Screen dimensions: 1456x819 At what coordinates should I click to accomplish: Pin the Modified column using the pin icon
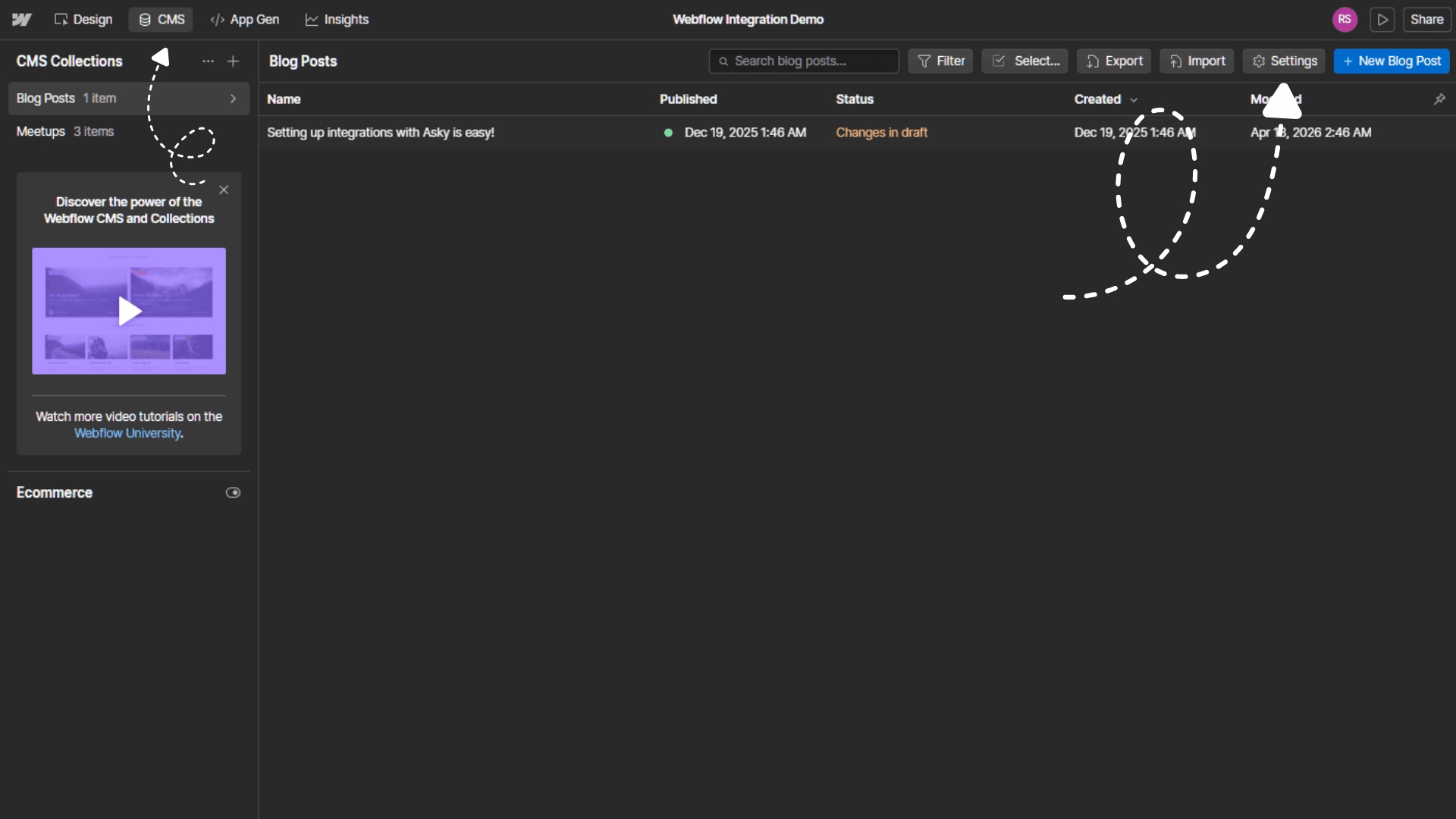coord(1439,99)
